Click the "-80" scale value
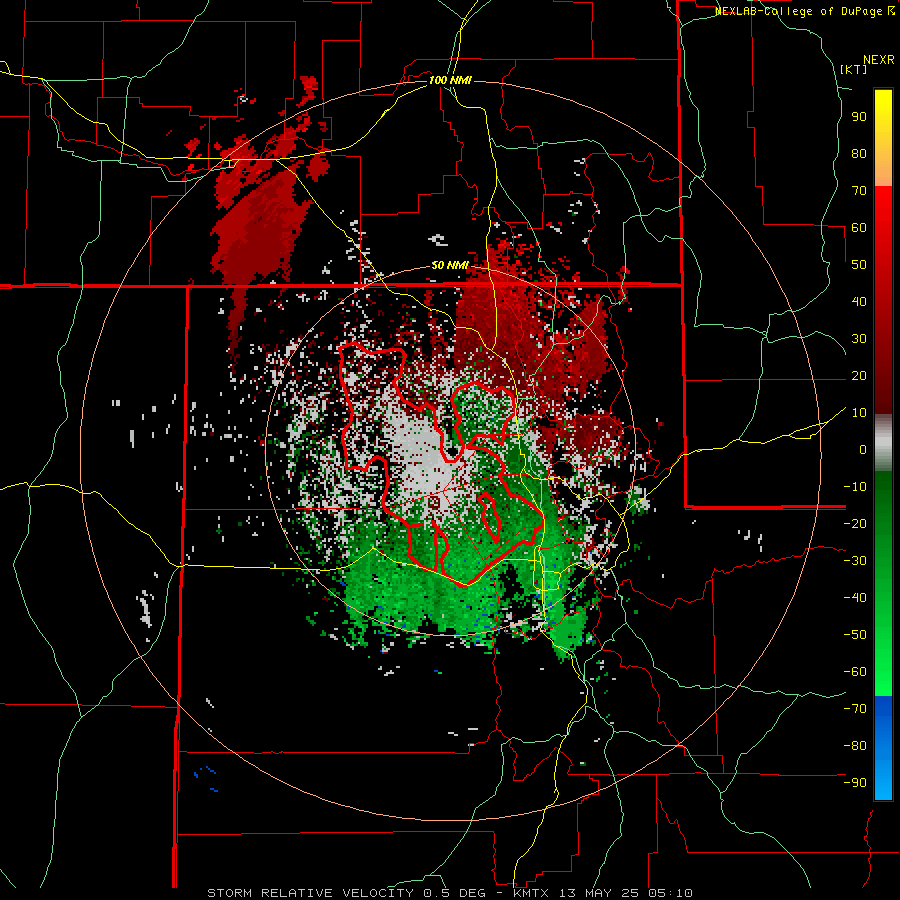Image resolution: width=900 pixels, height=900 pixels. pyautogui.click(x=855, y=746)
